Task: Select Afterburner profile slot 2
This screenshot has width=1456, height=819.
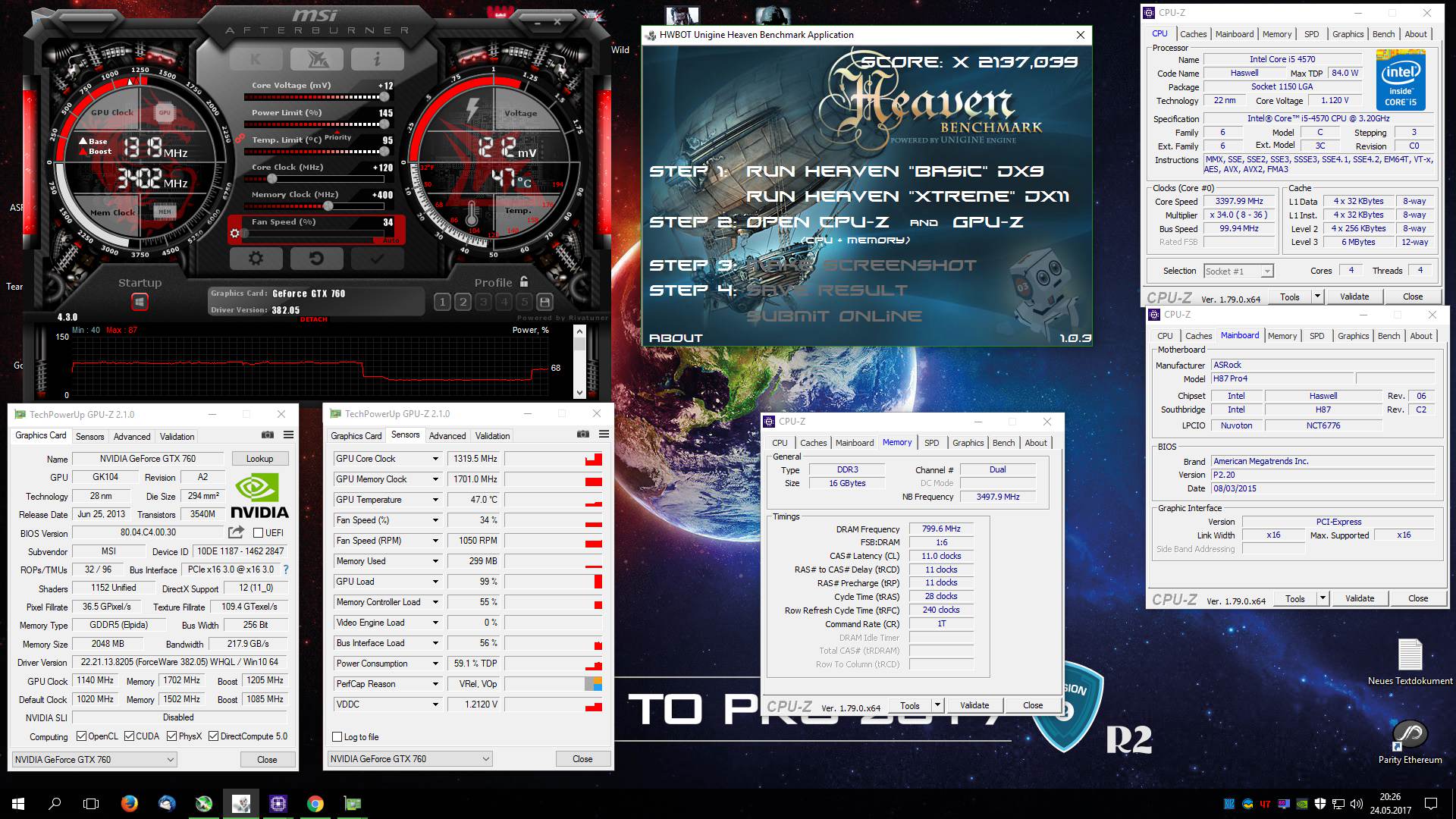Action: coord(463,302)
